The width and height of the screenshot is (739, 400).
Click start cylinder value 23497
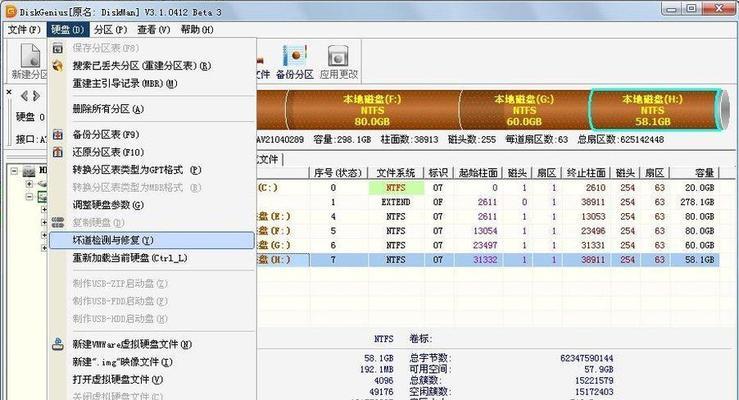pos(485,245)
